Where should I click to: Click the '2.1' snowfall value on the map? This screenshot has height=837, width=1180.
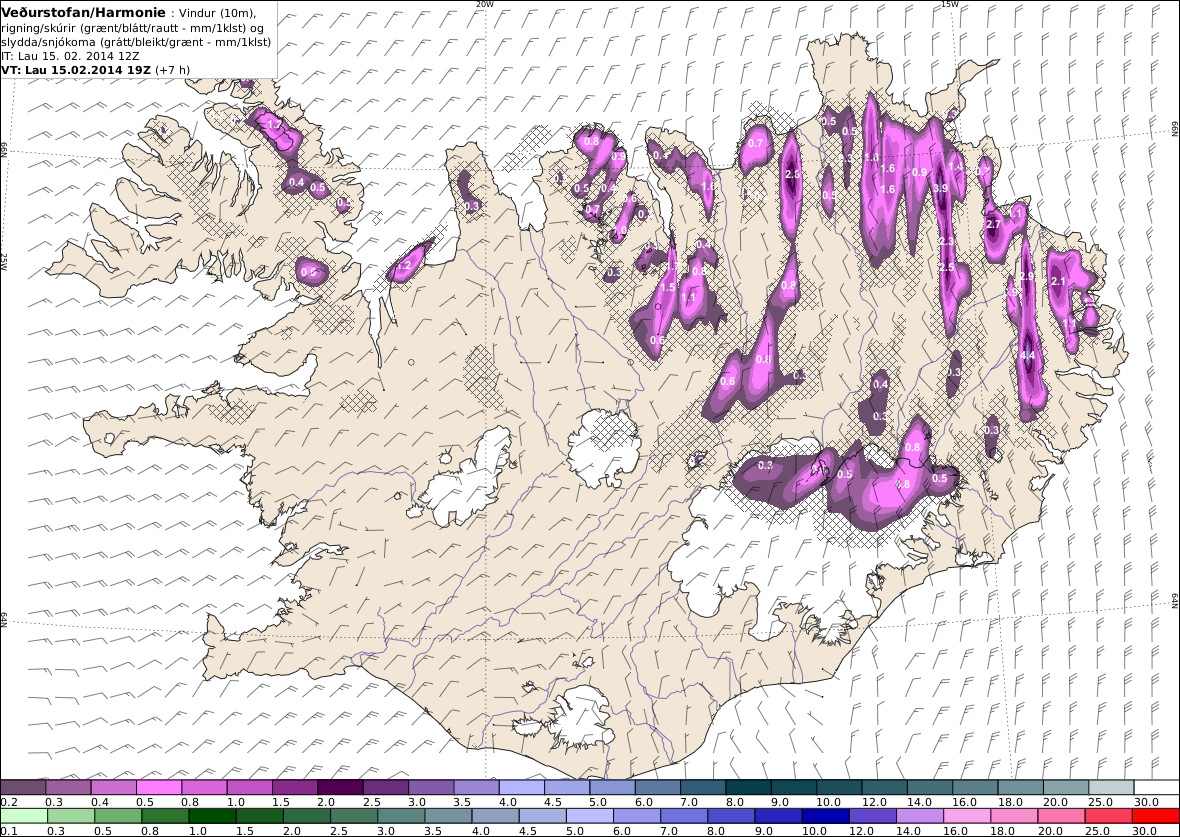(1058, 282)
